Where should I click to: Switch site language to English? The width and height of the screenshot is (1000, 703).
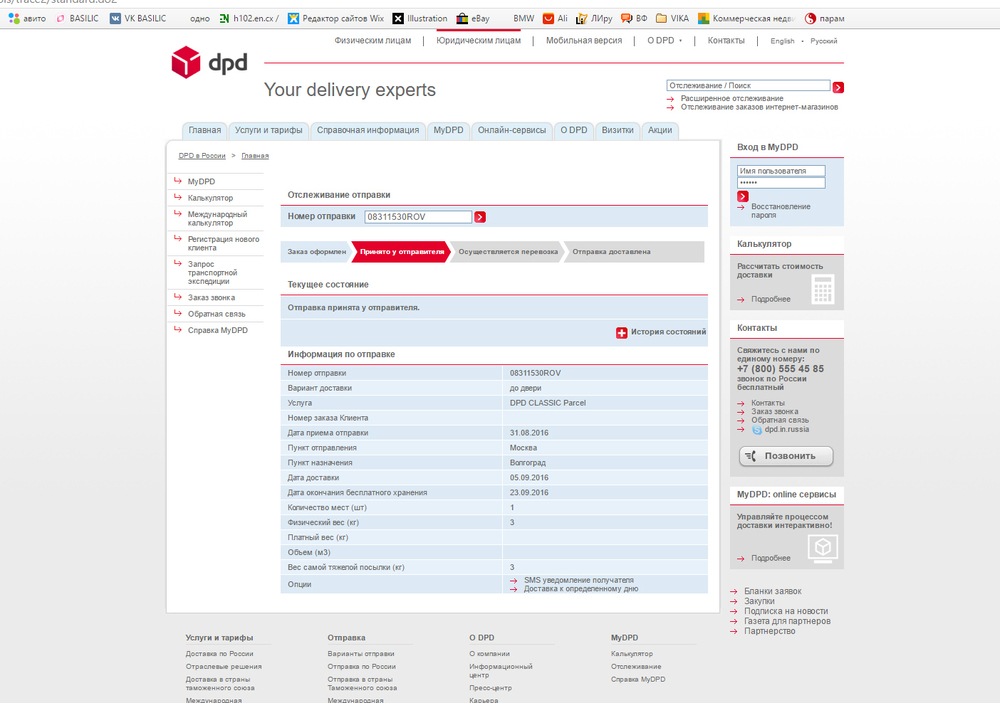coord(782,41)
